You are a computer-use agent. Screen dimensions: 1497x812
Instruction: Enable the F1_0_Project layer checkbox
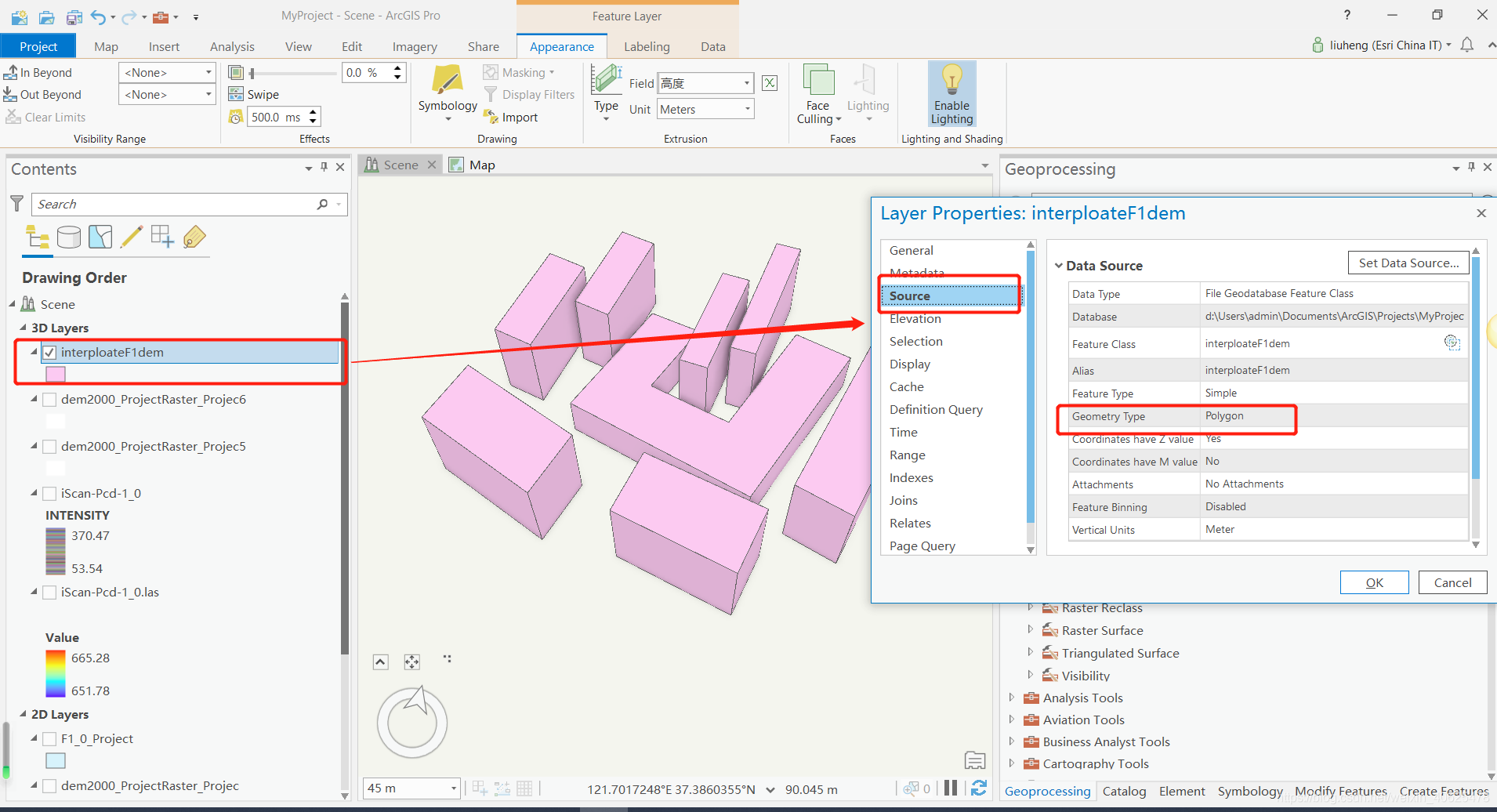(50, 739)
